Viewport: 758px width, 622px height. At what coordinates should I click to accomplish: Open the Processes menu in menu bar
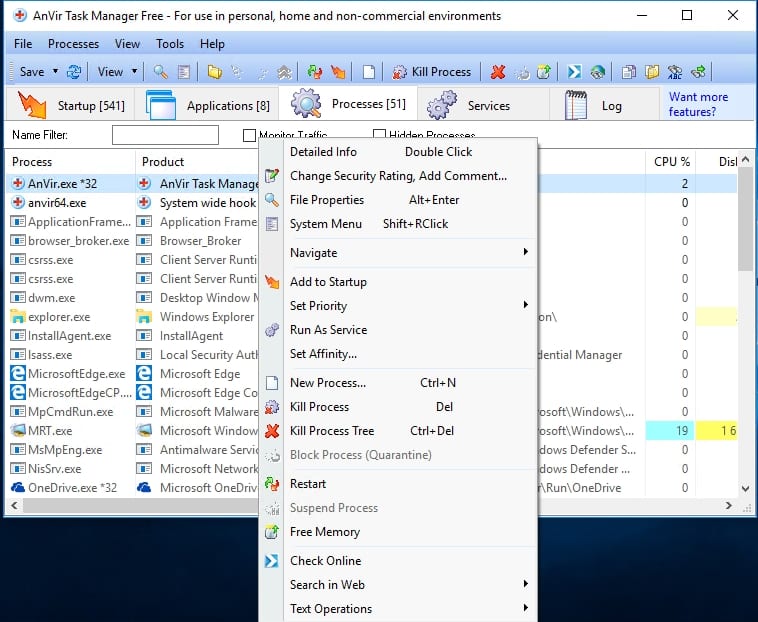click(73, 44)
